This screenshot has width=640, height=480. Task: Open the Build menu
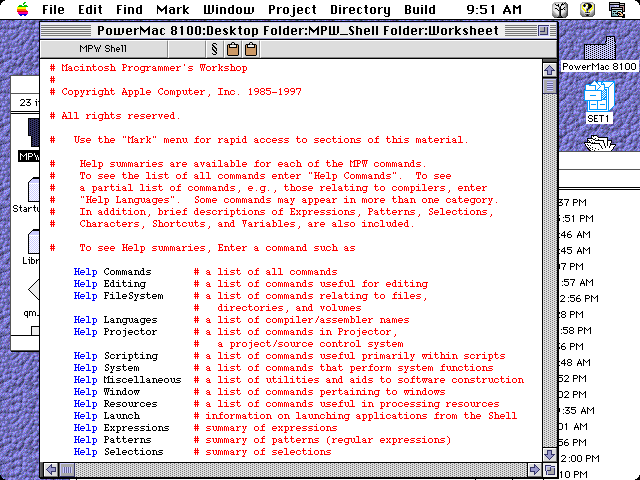pos(420,9)
